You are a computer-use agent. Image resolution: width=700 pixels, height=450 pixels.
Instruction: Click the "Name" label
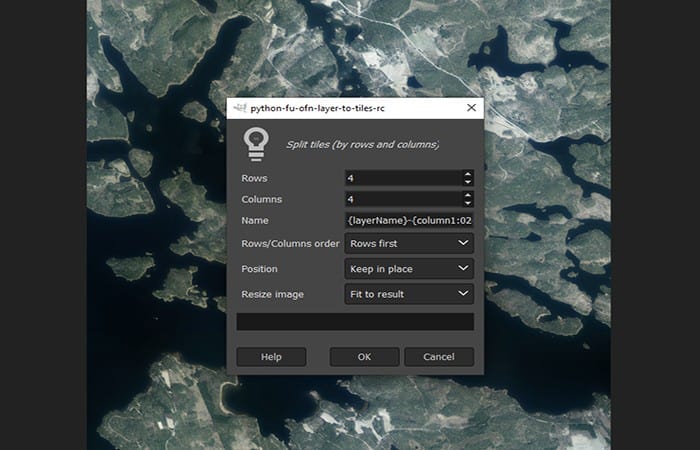click(255, 221)
